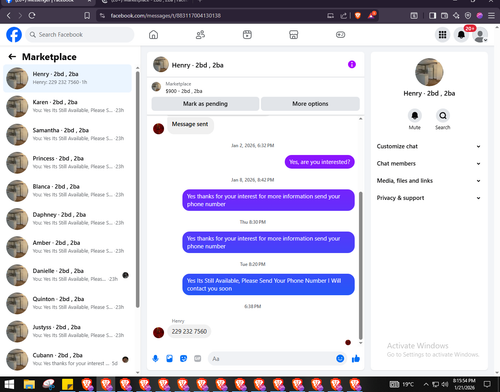Open File Explorer from taskbar
This screenshot has height=392, width=500.
(29, 384)
